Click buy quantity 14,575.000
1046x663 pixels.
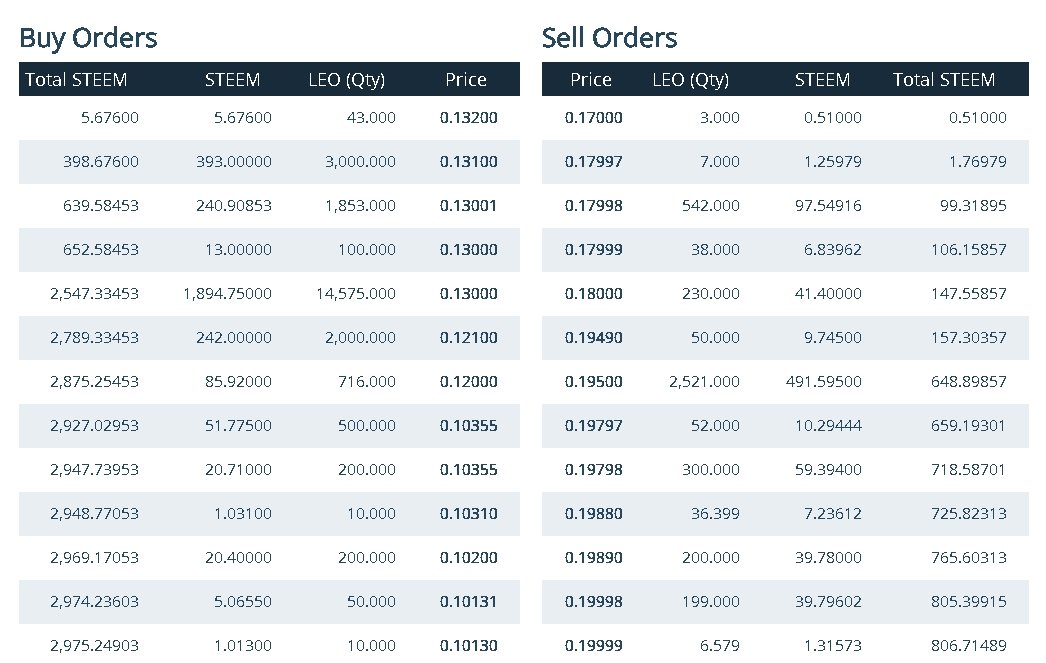(356, 294)
